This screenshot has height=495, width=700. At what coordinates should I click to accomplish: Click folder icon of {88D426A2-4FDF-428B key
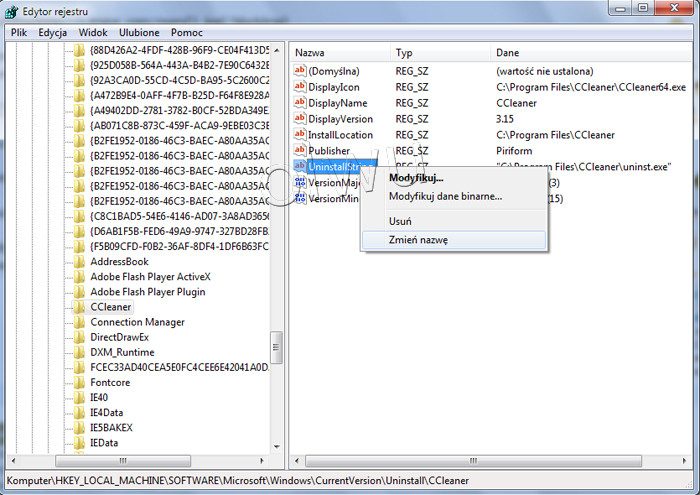(79, 50)
